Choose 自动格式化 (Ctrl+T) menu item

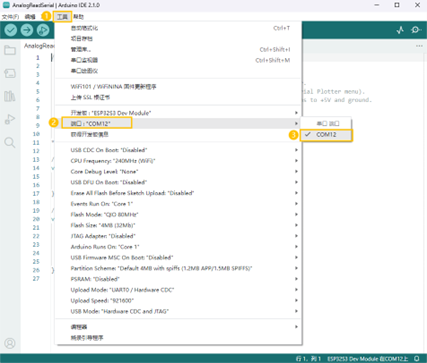(178, 28)
